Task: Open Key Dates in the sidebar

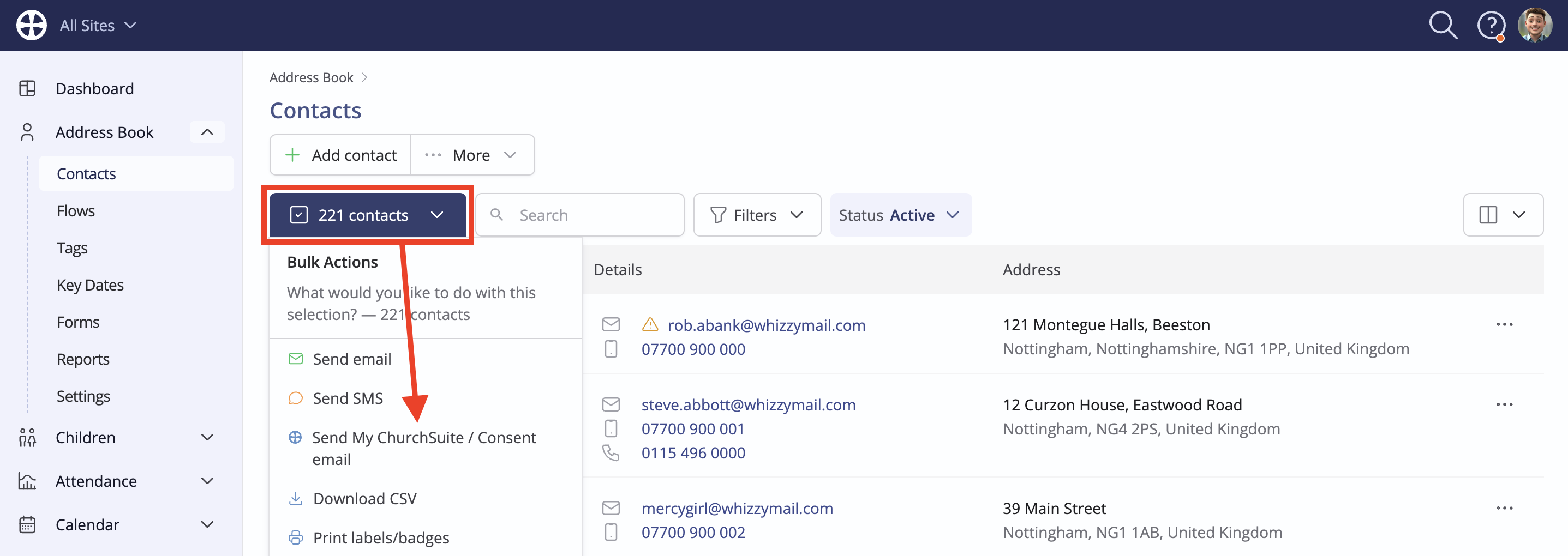Action: [x=90, y=285]
